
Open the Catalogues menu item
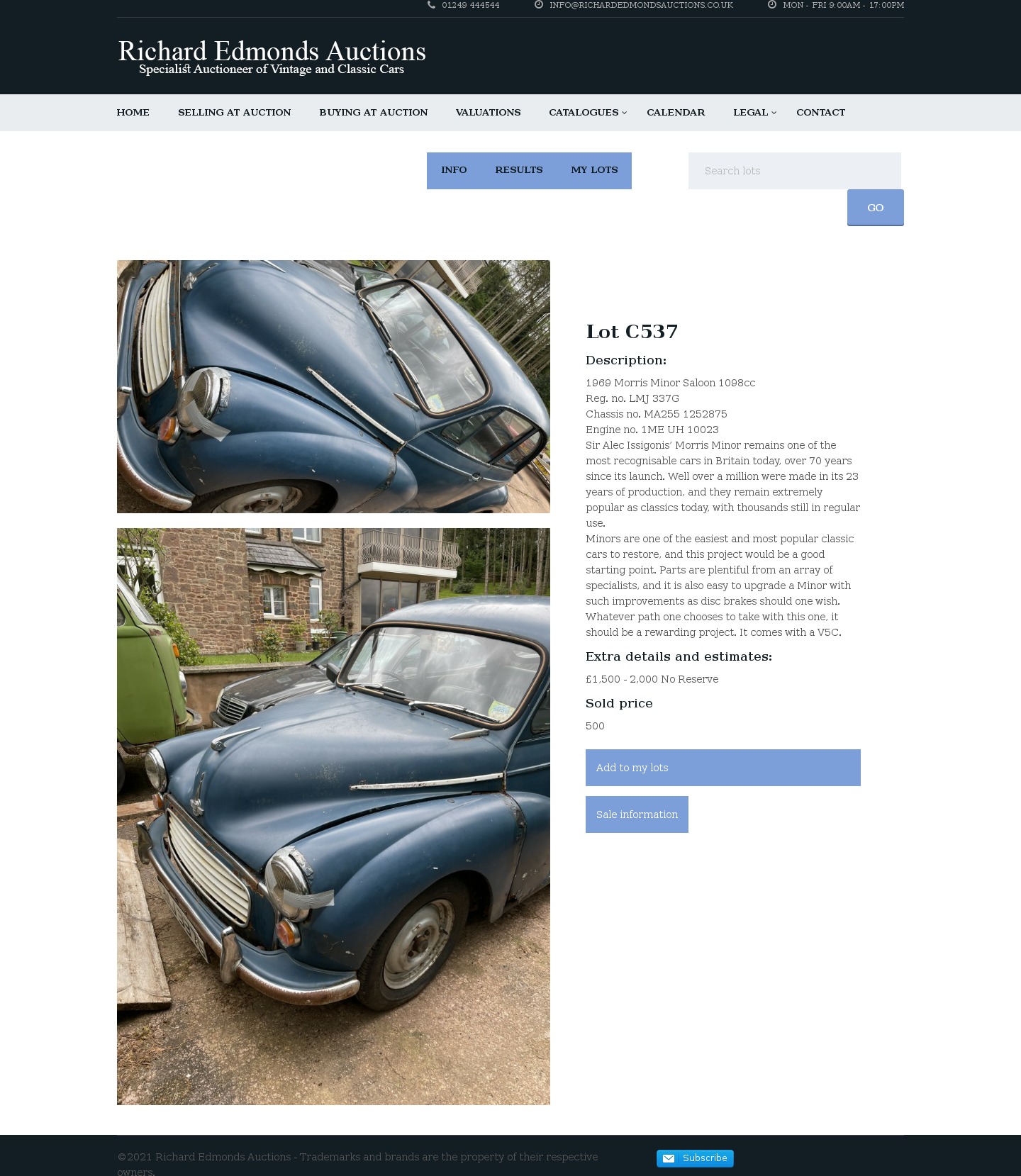[584, 113]
